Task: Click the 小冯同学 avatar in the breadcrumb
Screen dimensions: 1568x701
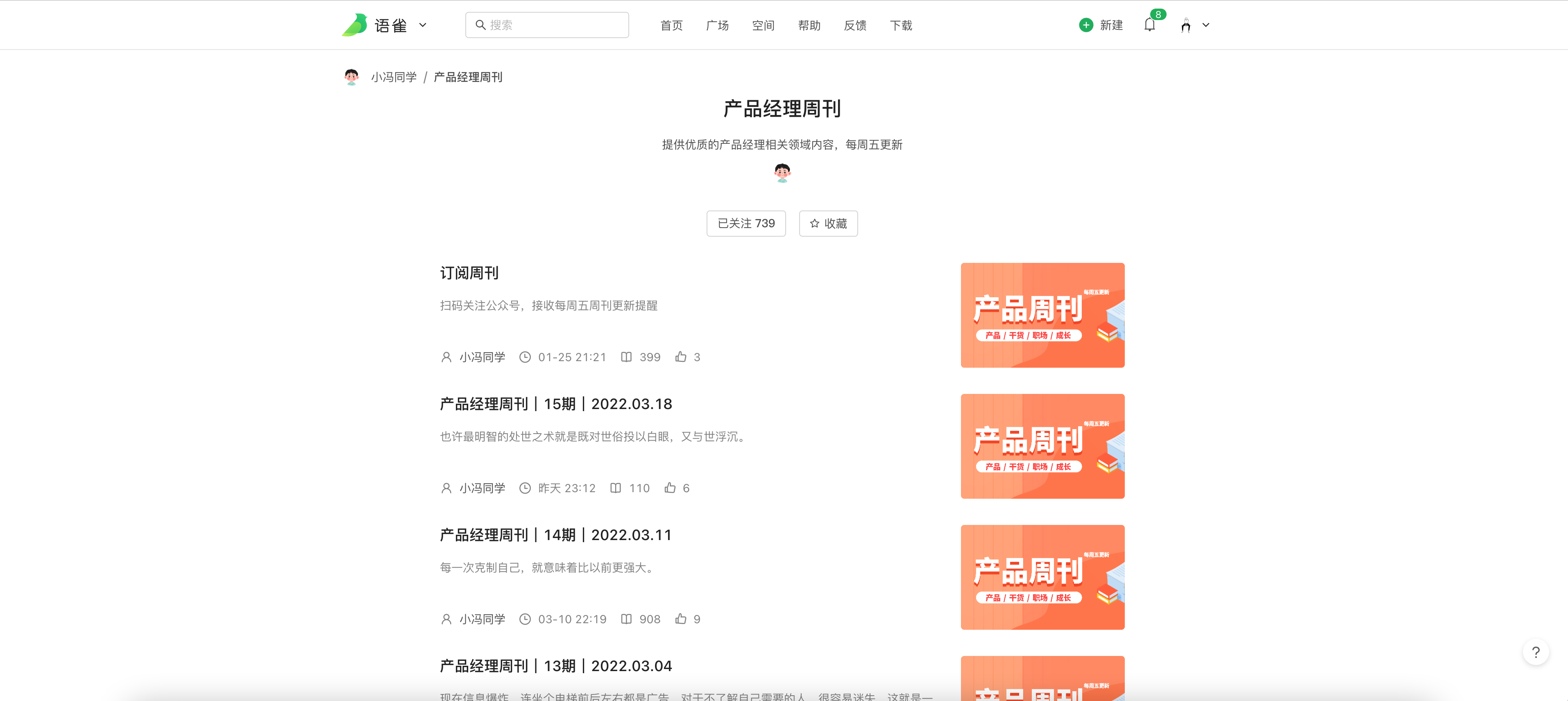Action: [351, 77]
